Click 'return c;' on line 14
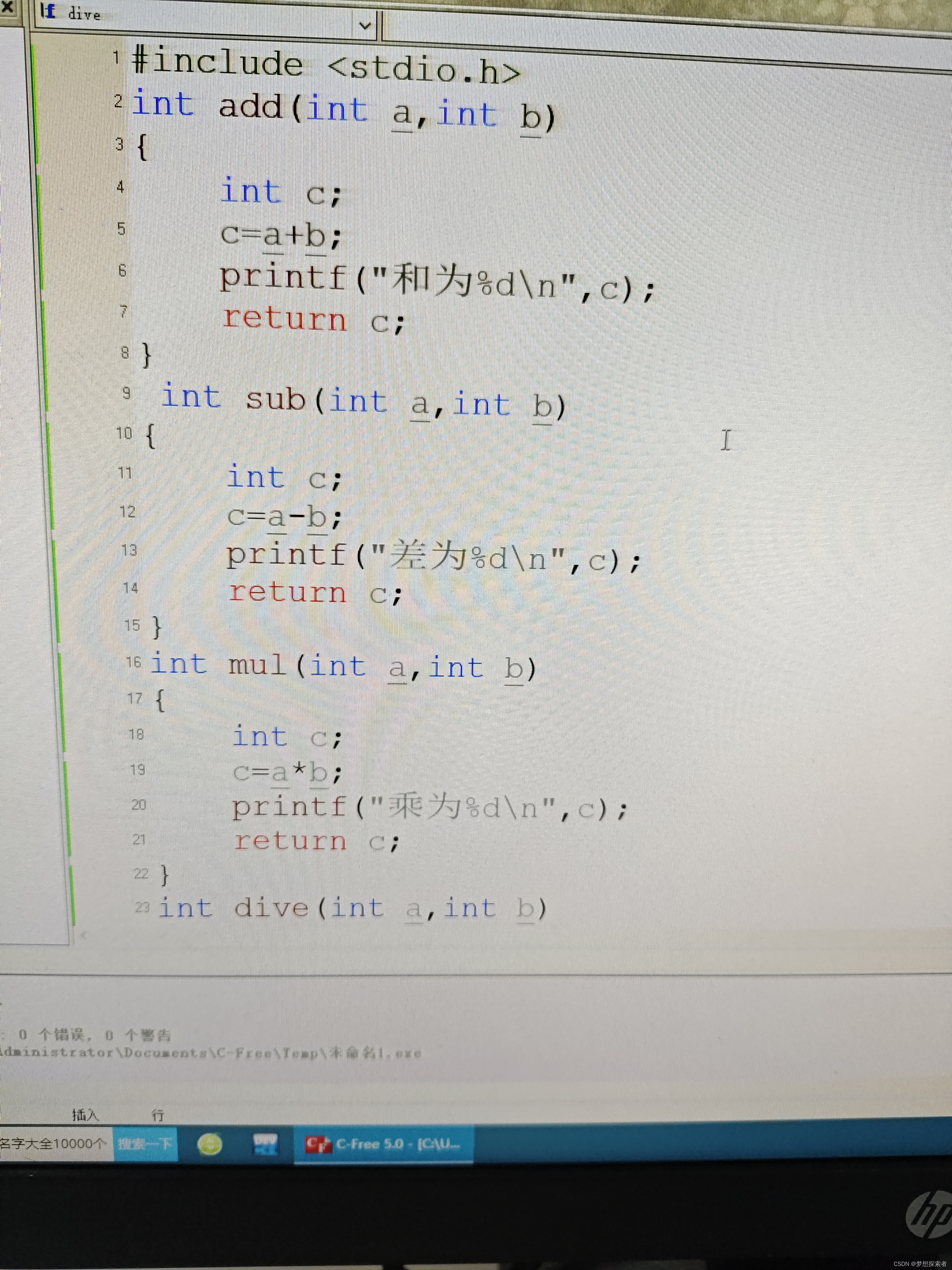 (x=315, y=593)
